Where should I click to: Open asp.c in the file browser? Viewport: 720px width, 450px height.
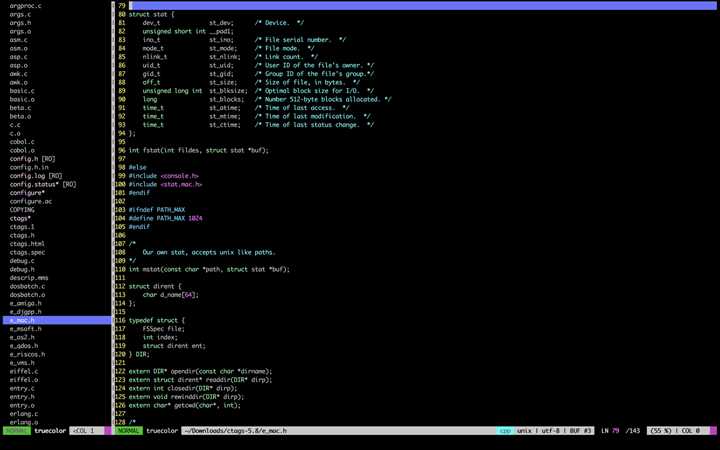point(18,57)
